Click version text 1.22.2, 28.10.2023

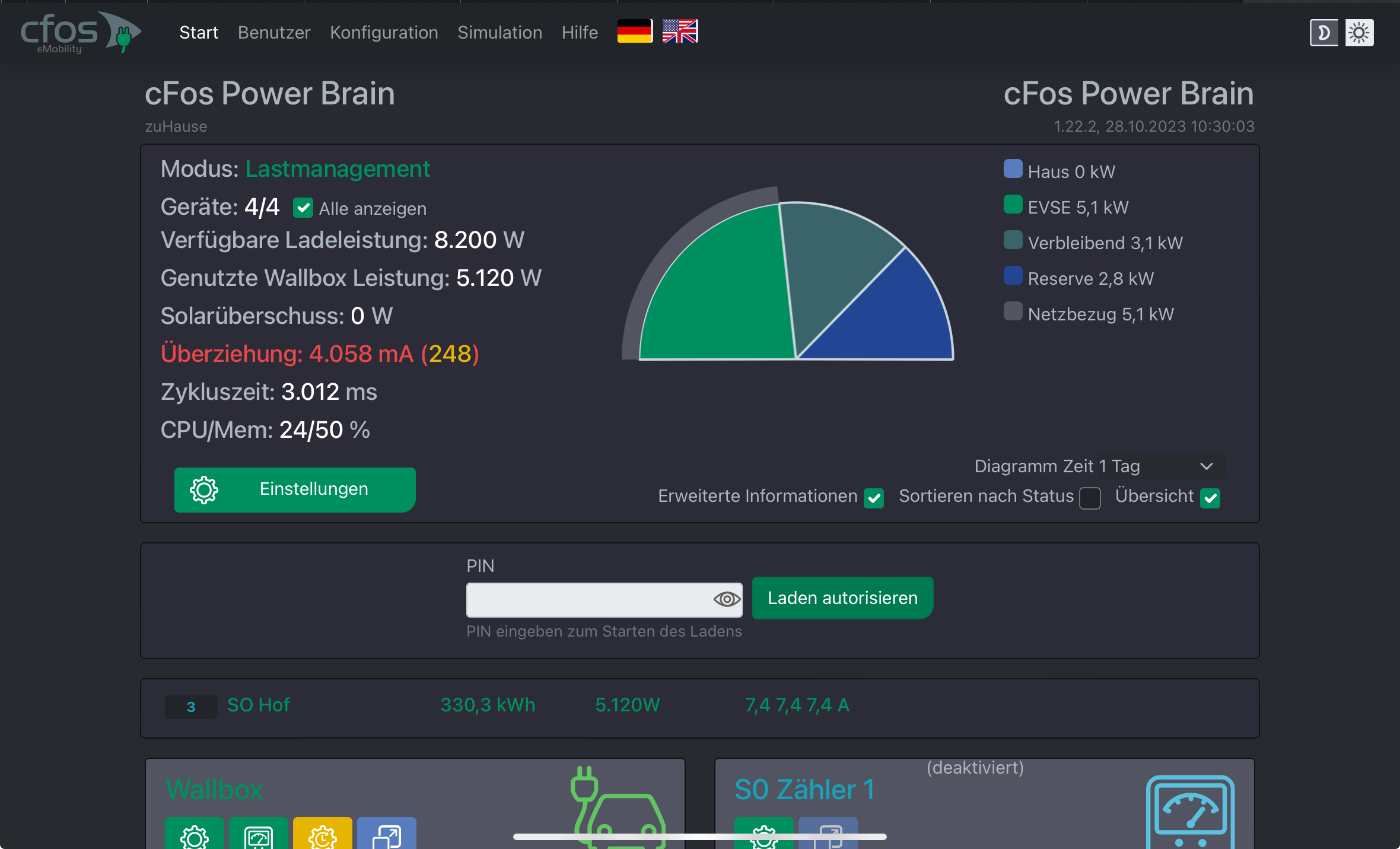(x=1154, y=126)
